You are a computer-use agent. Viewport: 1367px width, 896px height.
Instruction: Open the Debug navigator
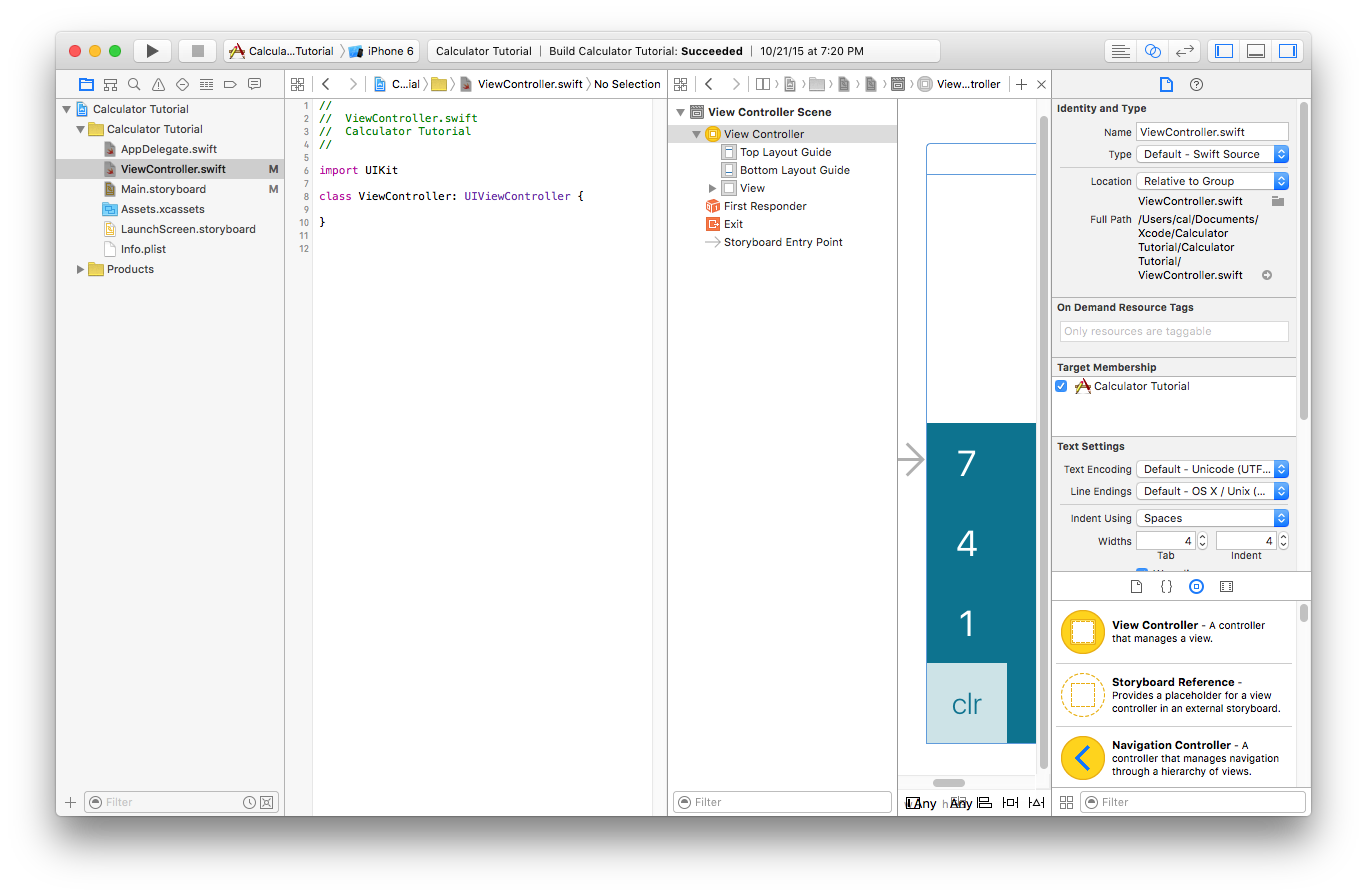pyautogui.click(x=206, y=84)
